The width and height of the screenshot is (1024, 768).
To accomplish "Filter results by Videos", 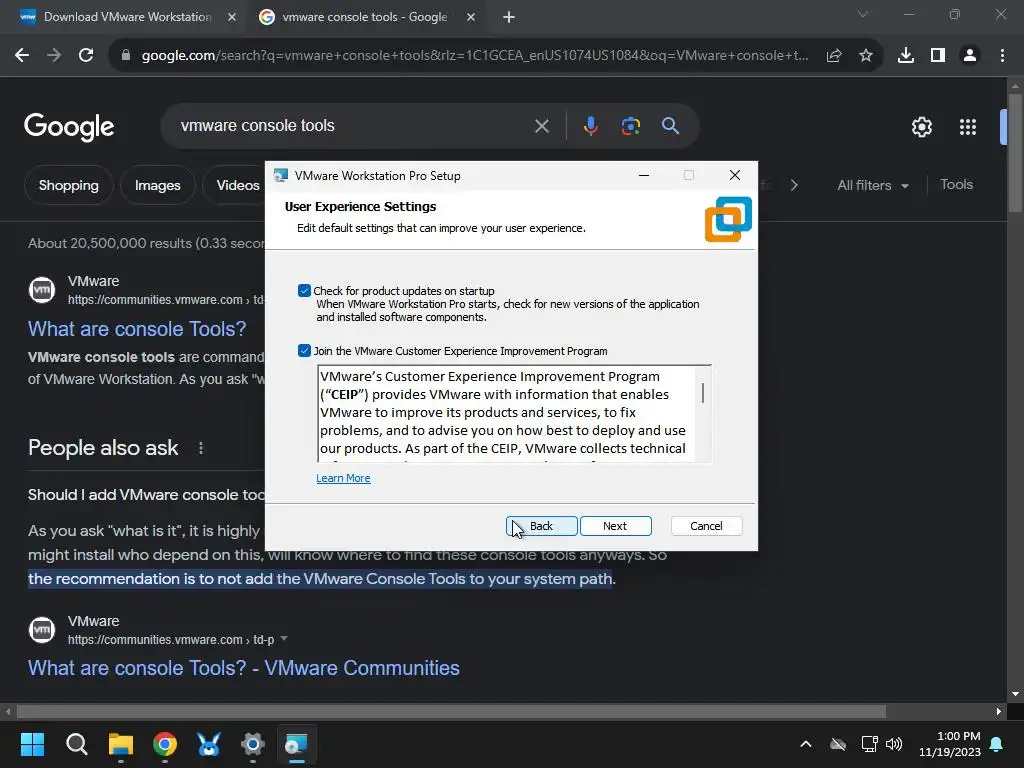I will [x=238, y=185].
